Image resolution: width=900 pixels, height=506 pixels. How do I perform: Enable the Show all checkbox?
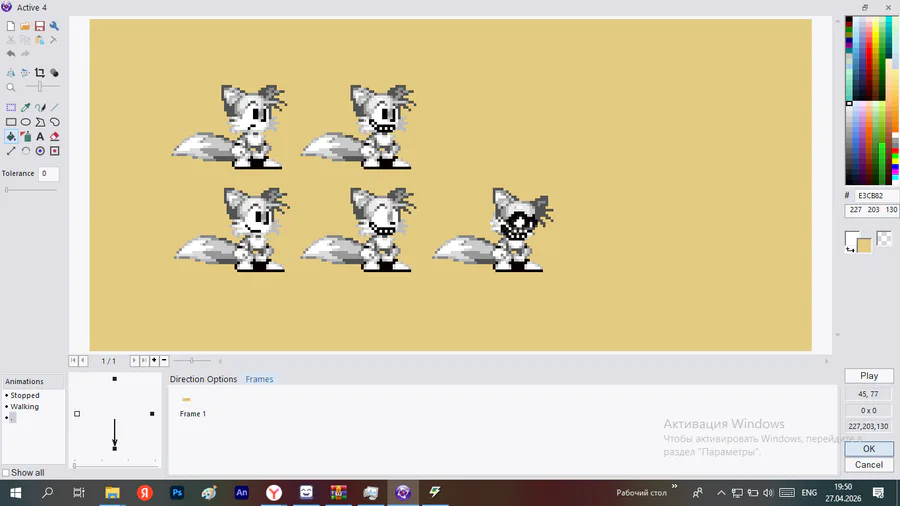click(6, 473)
